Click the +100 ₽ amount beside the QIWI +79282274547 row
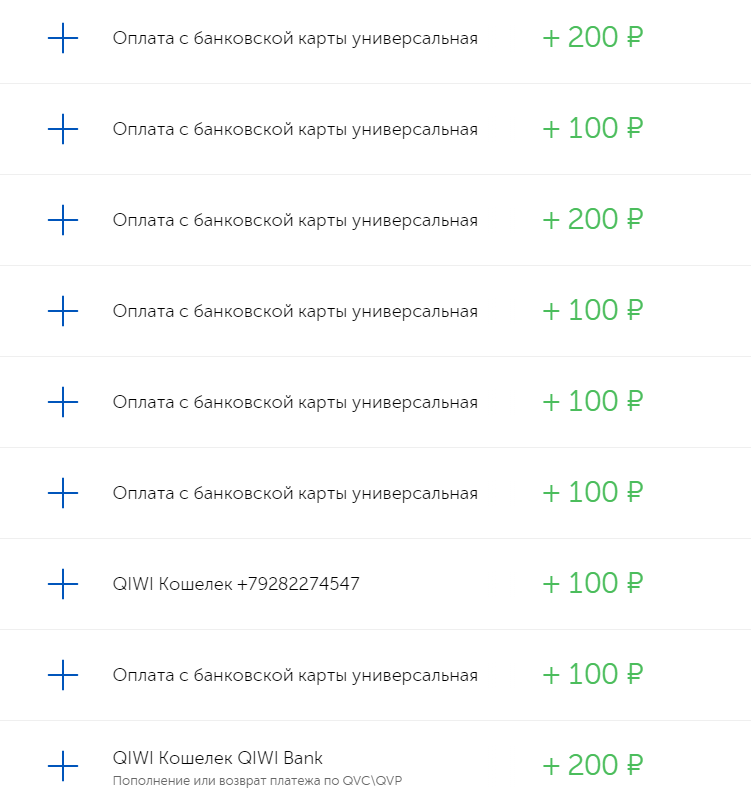 tap(592, 584)
